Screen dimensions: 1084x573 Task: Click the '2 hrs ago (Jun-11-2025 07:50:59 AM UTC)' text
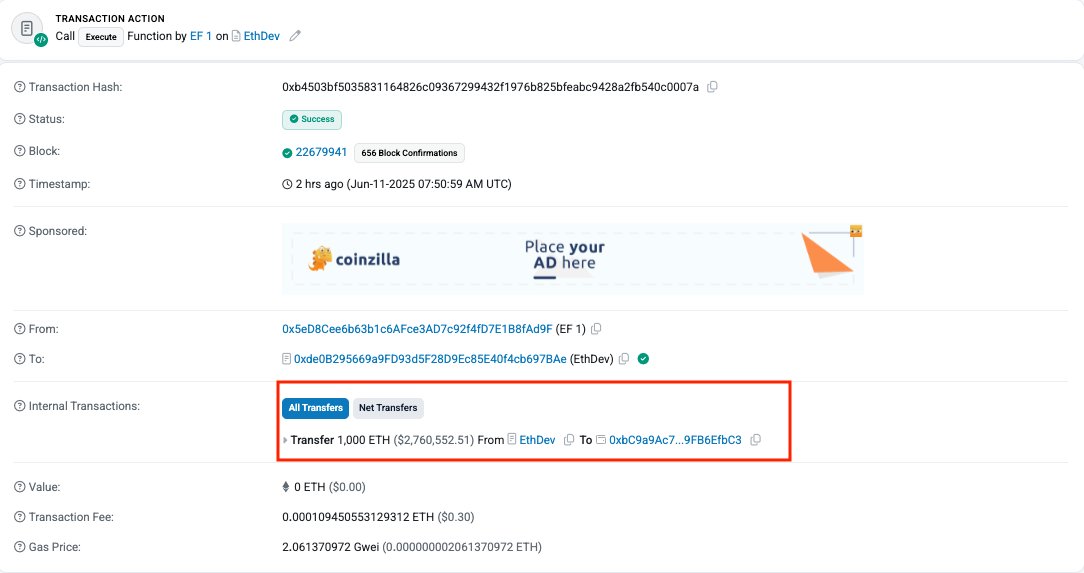[x=404, y=185]
